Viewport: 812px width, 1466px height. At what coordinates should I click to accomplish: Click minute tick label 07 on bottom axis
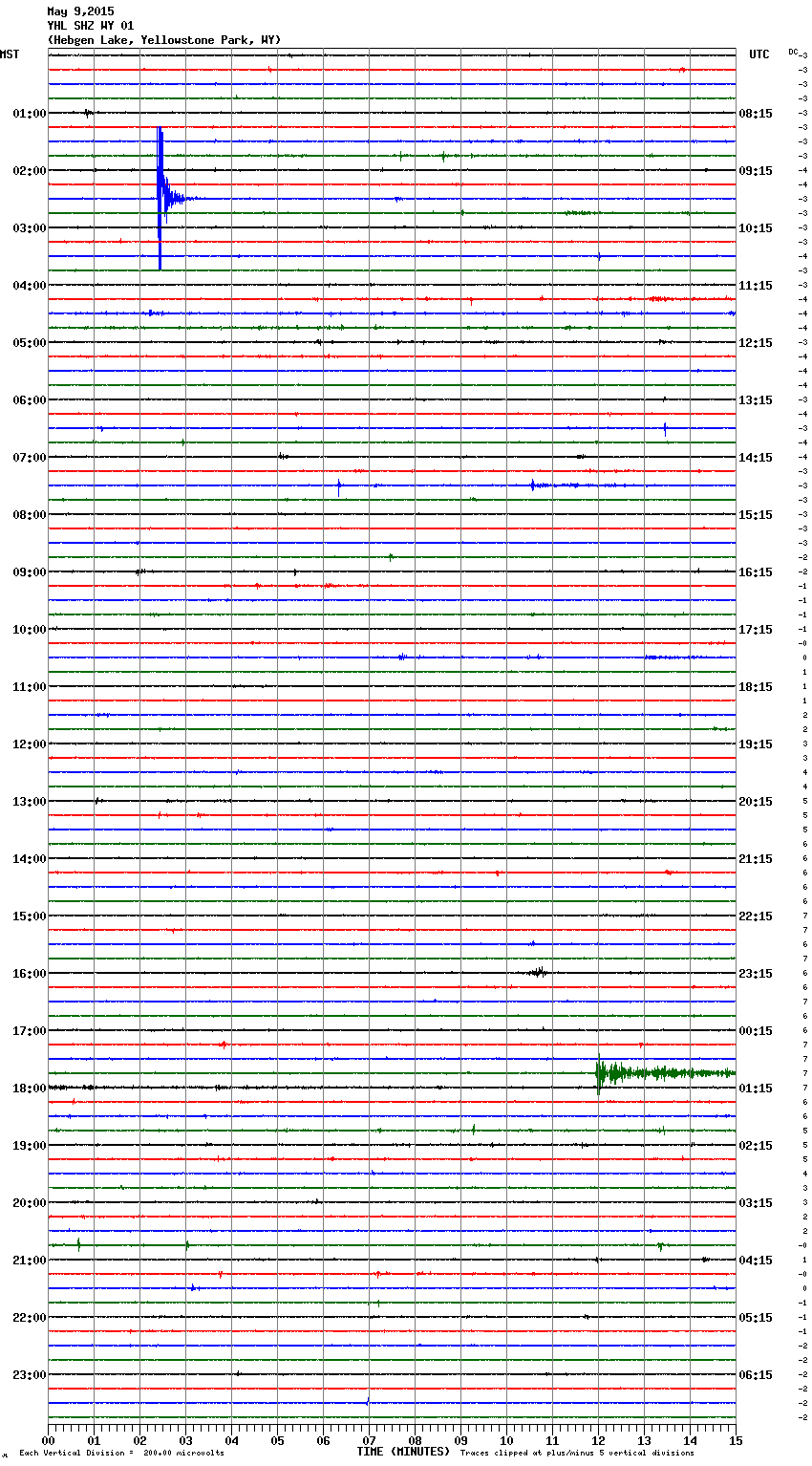[369, 1440]
